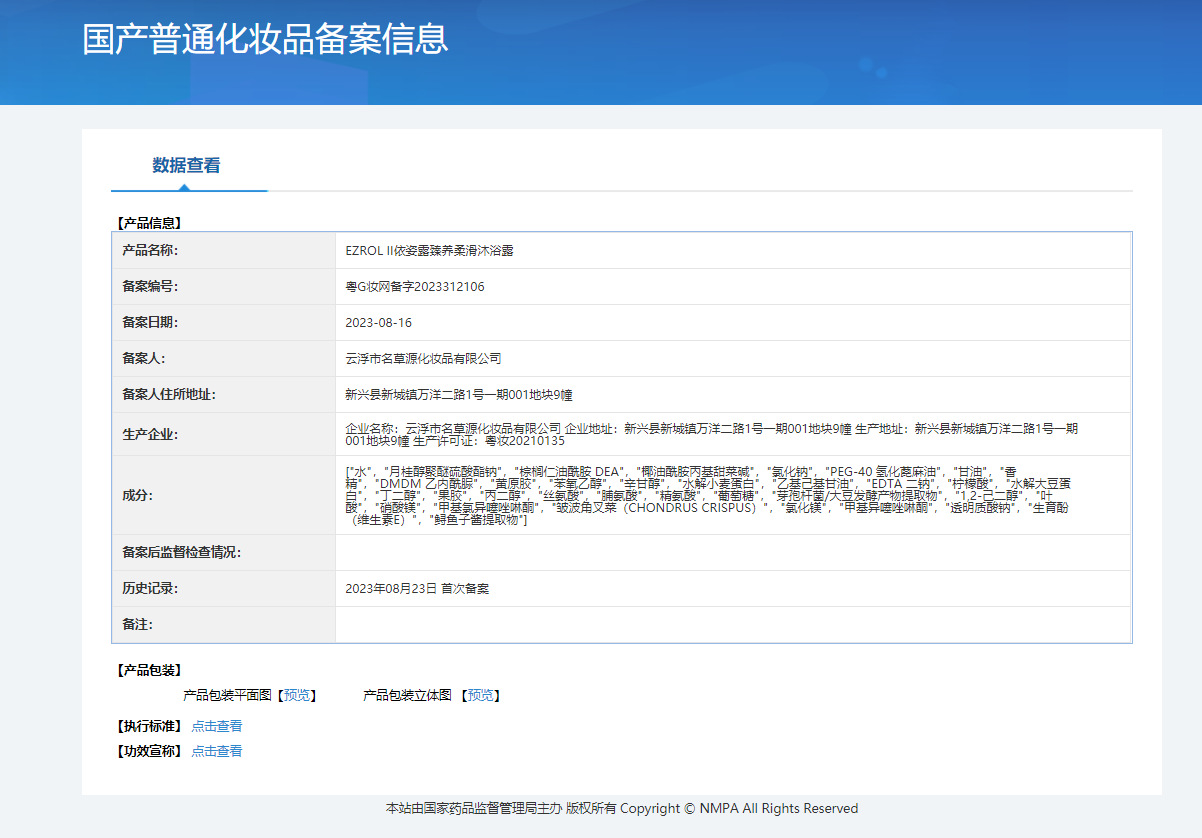This screenshot has width=1202, height=838.
Task: Click the 产品名称 label cell
Action: coord(150,251)
